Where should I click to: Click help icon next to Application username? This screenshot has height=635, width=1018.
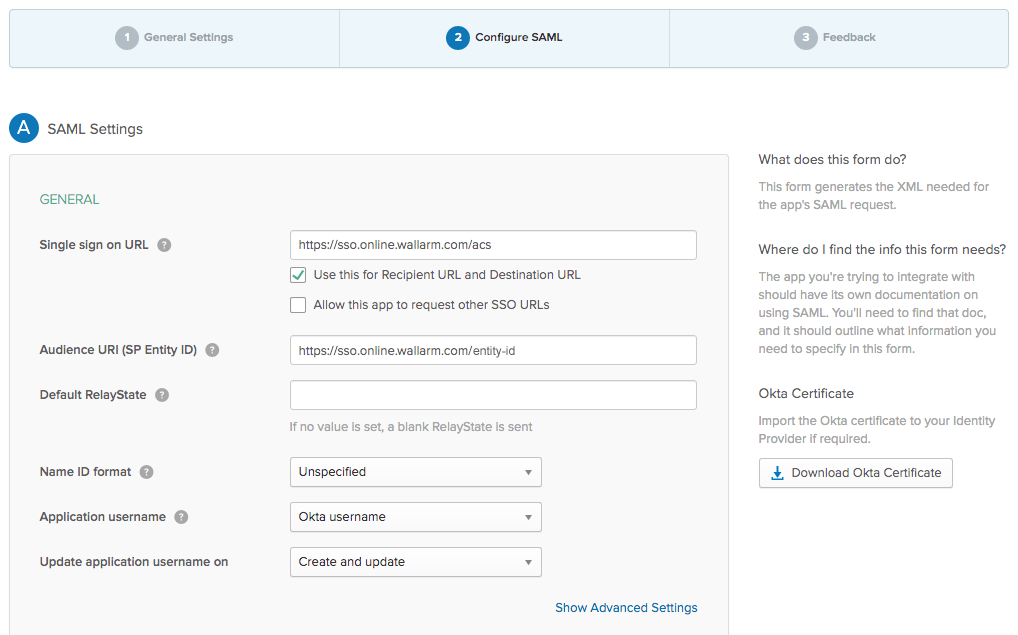(x=181, y=517)
